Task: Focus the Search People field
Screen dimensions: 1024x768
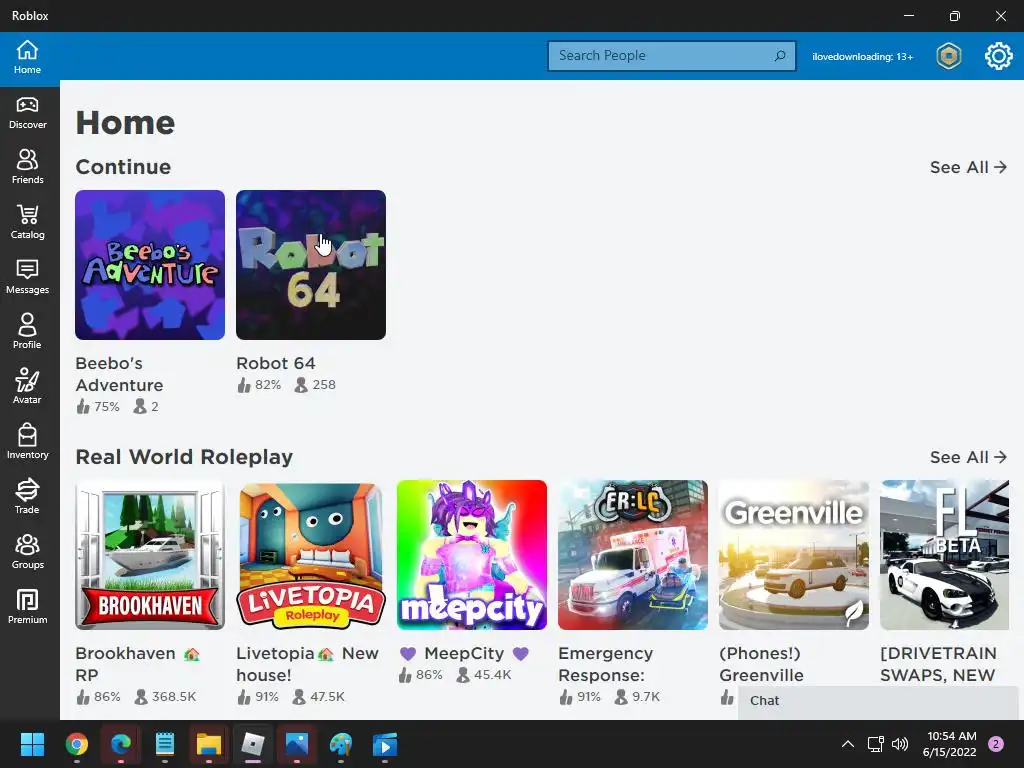Action: (671, 56)
